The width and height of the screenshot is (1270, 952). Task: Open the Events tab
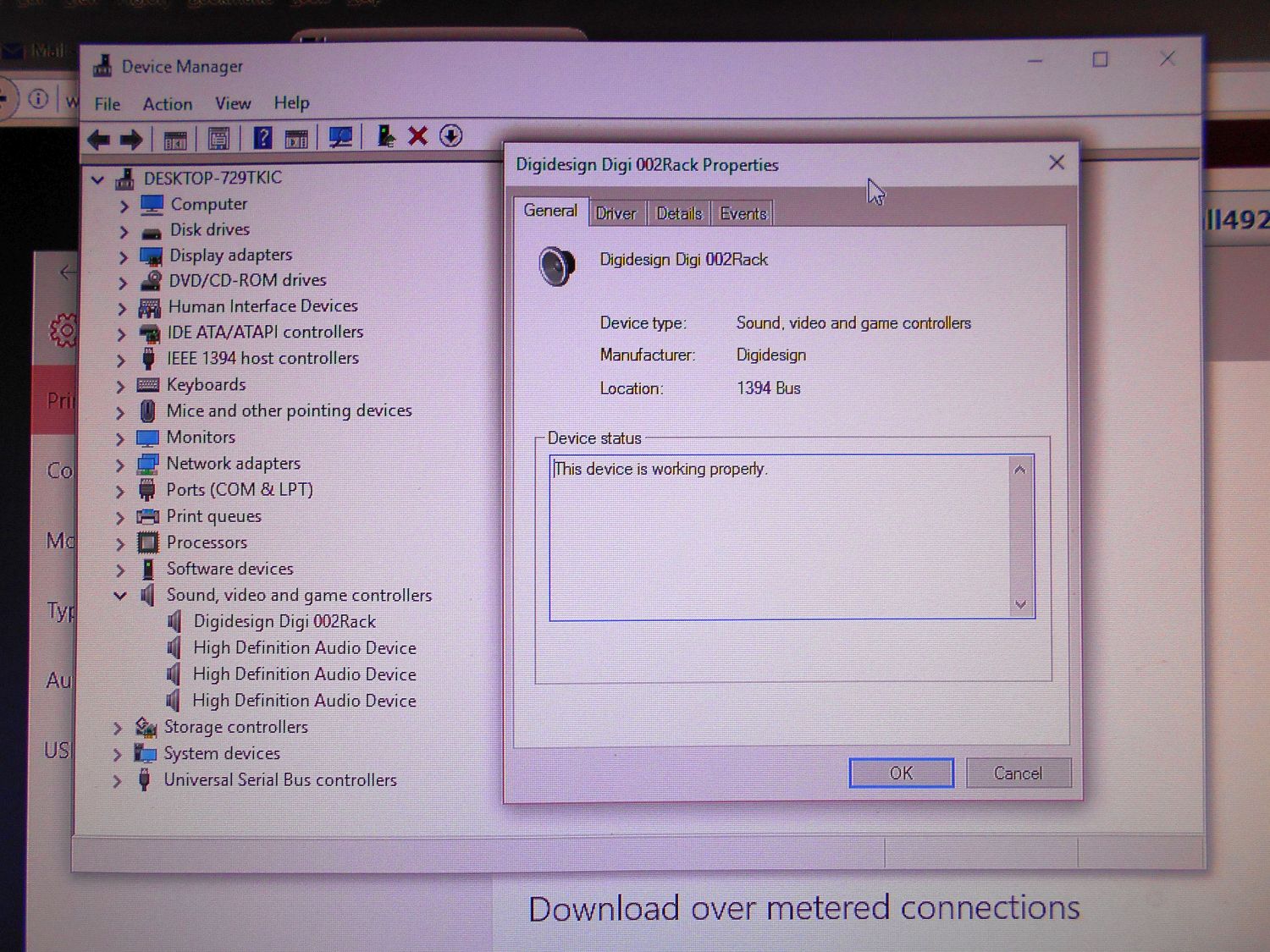click(743, 214)
